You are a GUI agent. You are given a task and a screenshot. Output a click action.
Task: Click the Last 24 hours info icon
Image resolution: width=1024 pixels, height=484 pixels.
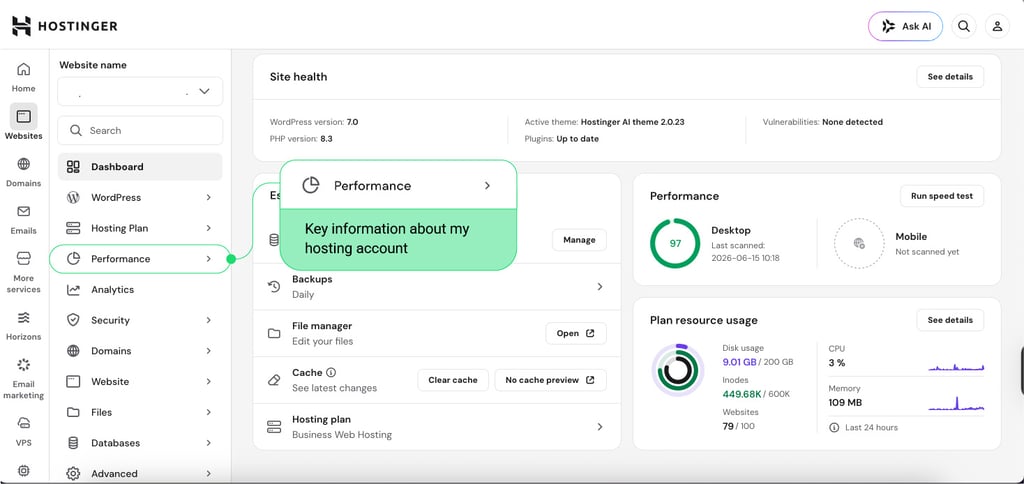point(834,427)
